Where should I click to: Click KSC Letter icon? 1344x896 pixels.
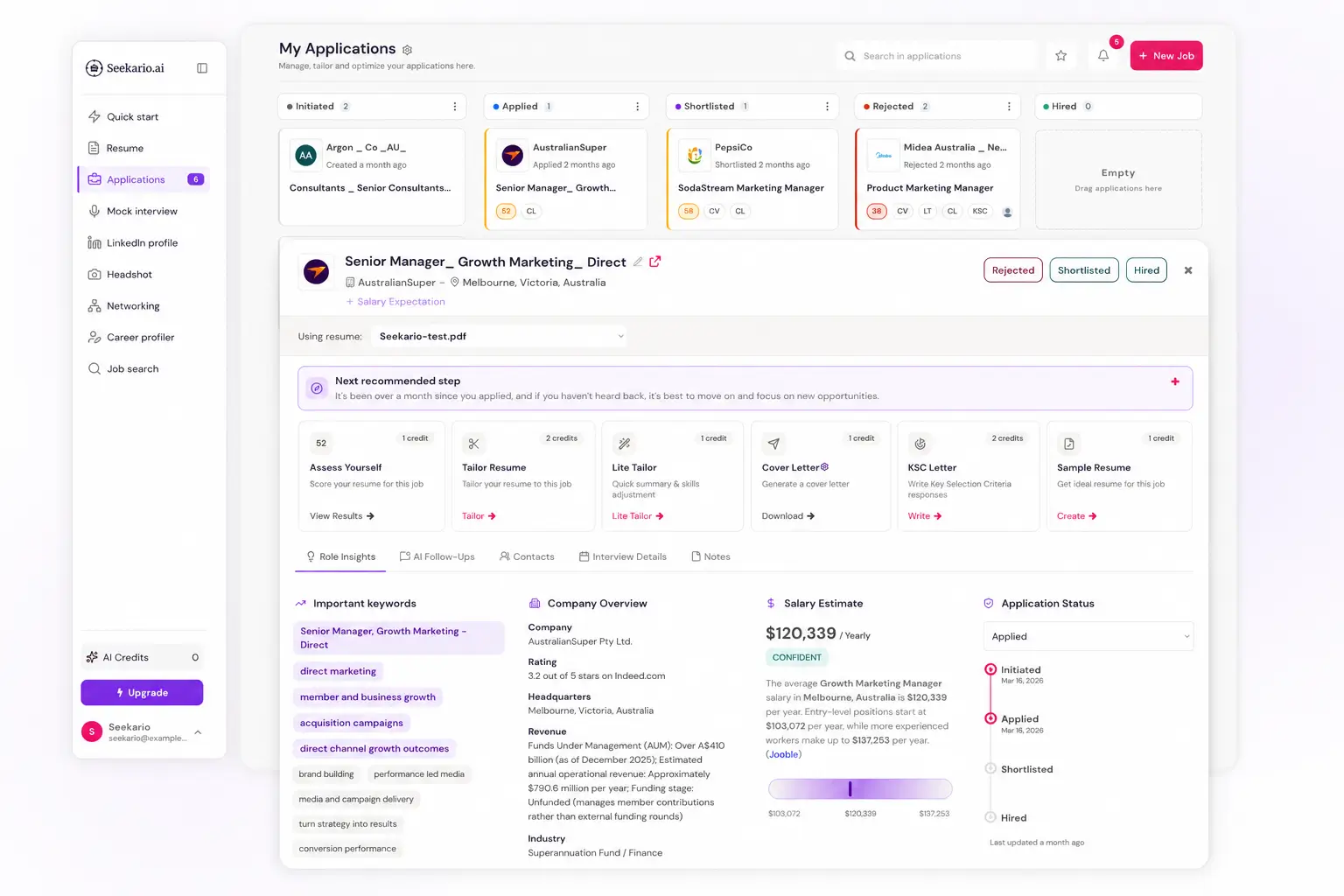[x=920, y=444]
